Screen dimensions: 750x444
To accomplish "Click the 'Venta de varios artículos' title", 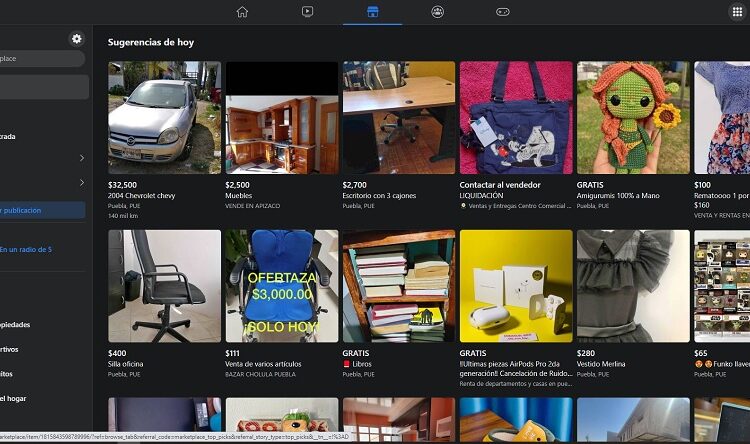I will click(x=263, y=364).
